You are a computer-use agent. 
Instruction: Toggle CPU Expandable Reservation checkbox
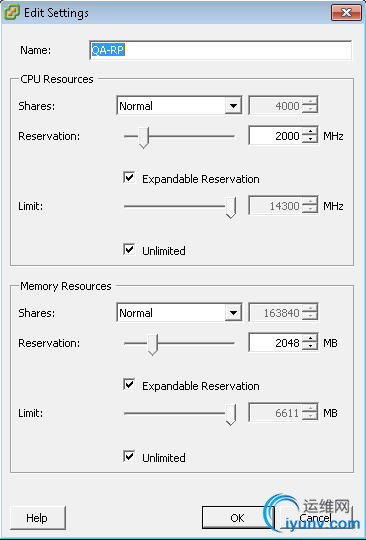[129, 178]
